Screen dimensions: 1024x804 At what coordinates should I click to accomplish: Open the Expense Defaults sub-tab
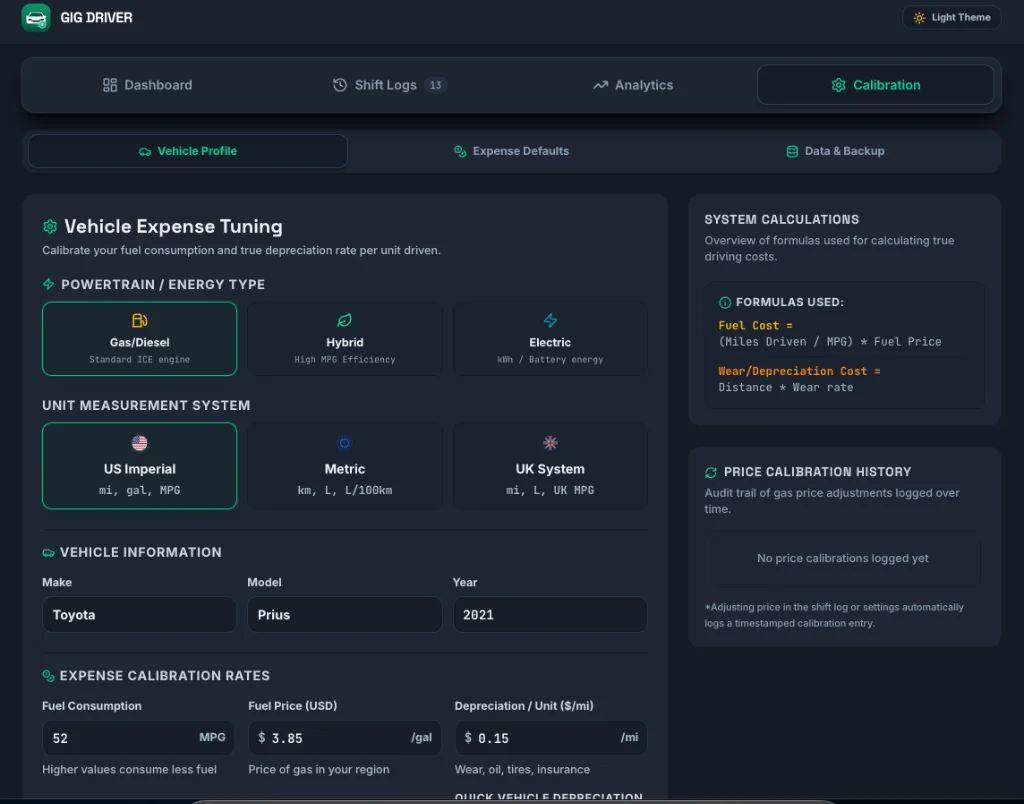[x=511, y=152]
